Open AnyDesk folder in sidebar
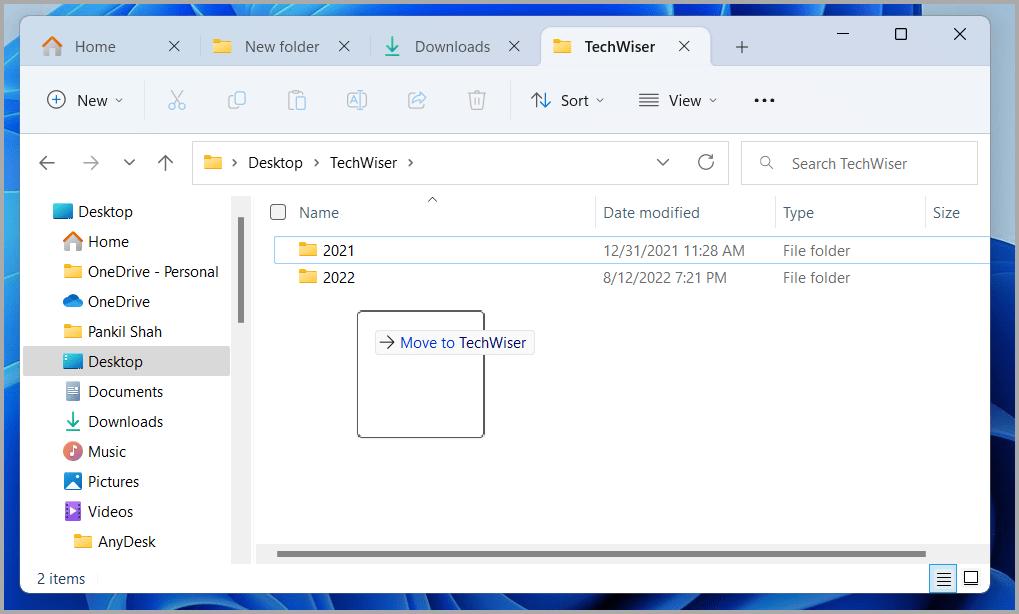 tap(114, 541)
